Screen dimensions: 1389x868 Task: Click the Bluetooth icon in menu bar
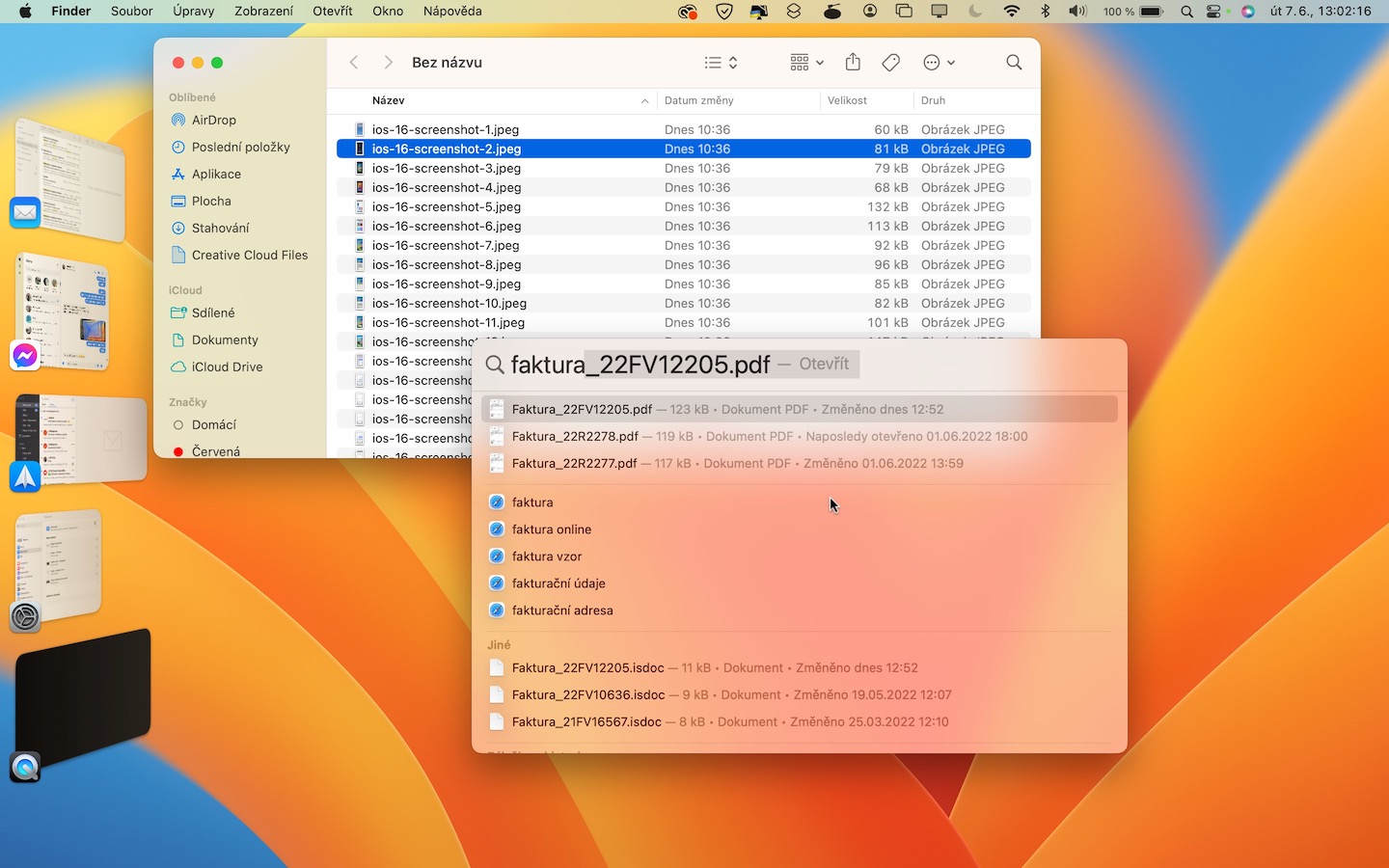pyautogui.click(x=1045, y=12)
